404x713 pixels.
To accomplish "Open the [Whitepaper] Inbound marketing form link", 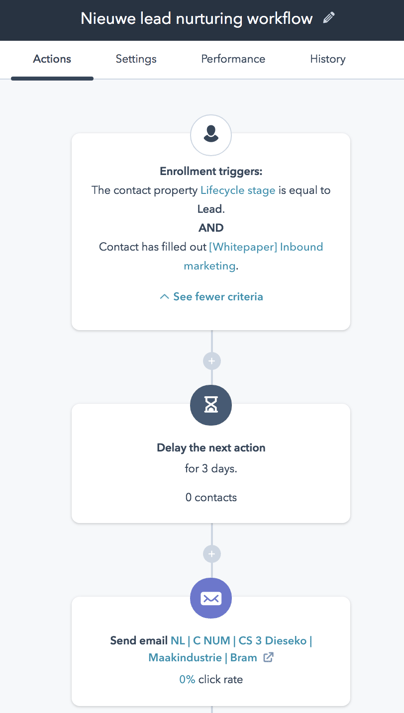I will [x=253, y=256].
